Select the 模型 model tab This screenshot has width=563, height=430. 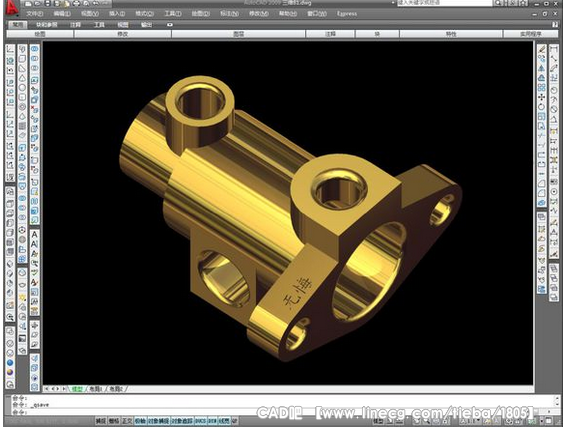[x=77, y=389]
